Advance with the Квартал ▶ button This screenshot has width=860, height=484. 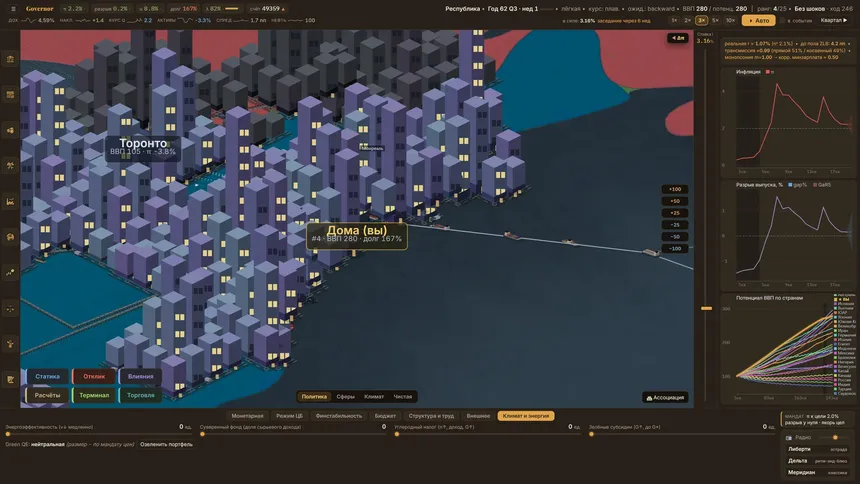coord(834,20)
